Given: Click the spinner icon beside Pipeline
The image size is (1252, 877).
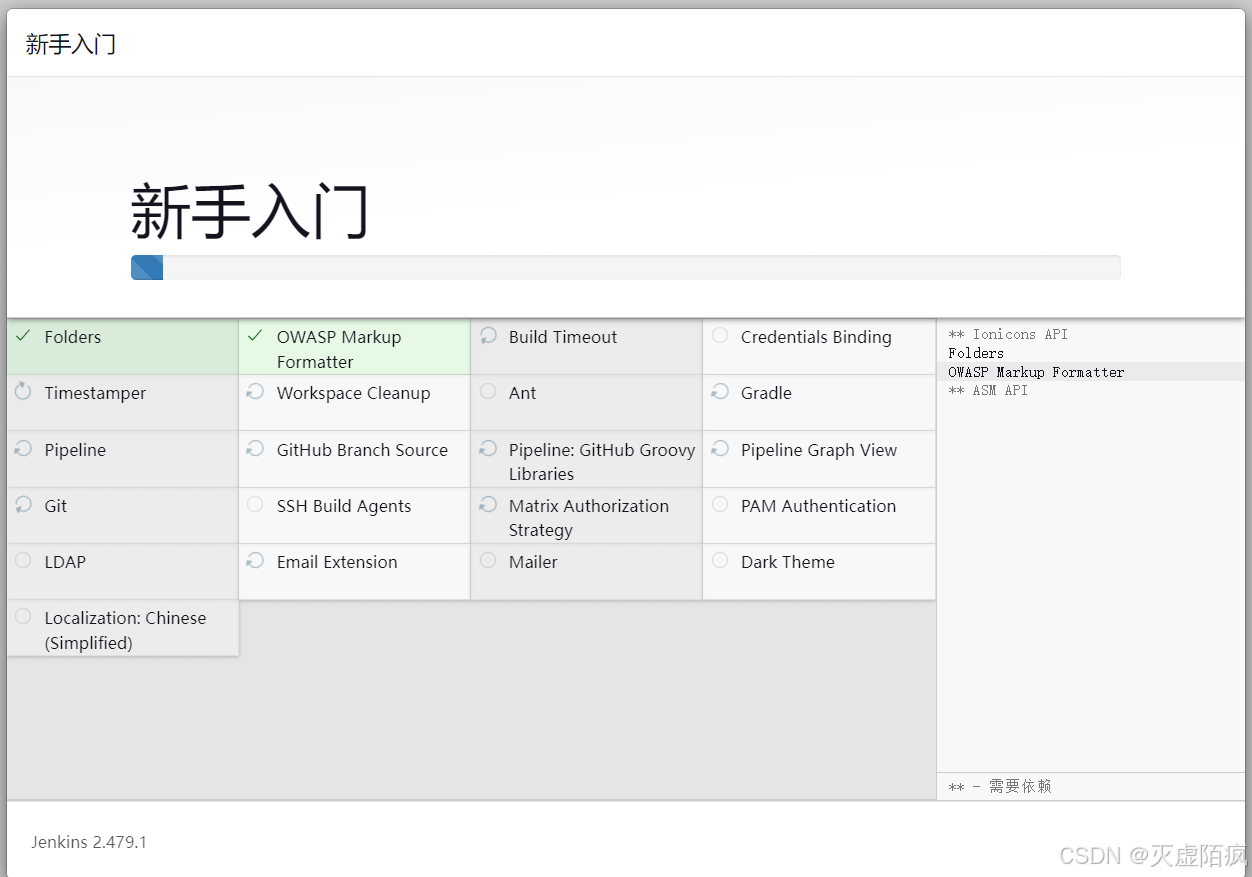Looking at the screenshot, I should pyautogui.click(x=23, y=448).
